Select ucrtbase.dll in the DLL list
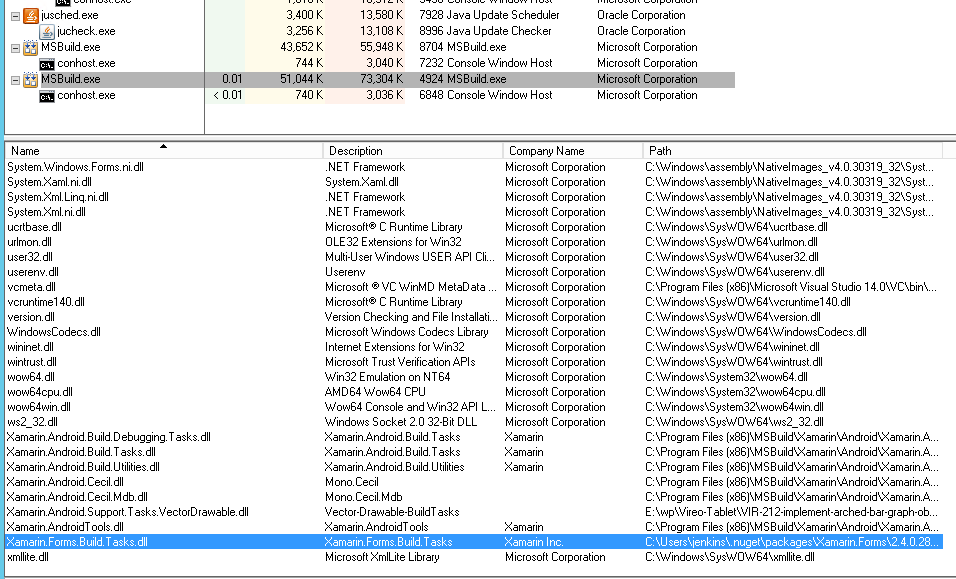Image resolution: width=956 pixels, height=579 pixels. click(34, 227)
